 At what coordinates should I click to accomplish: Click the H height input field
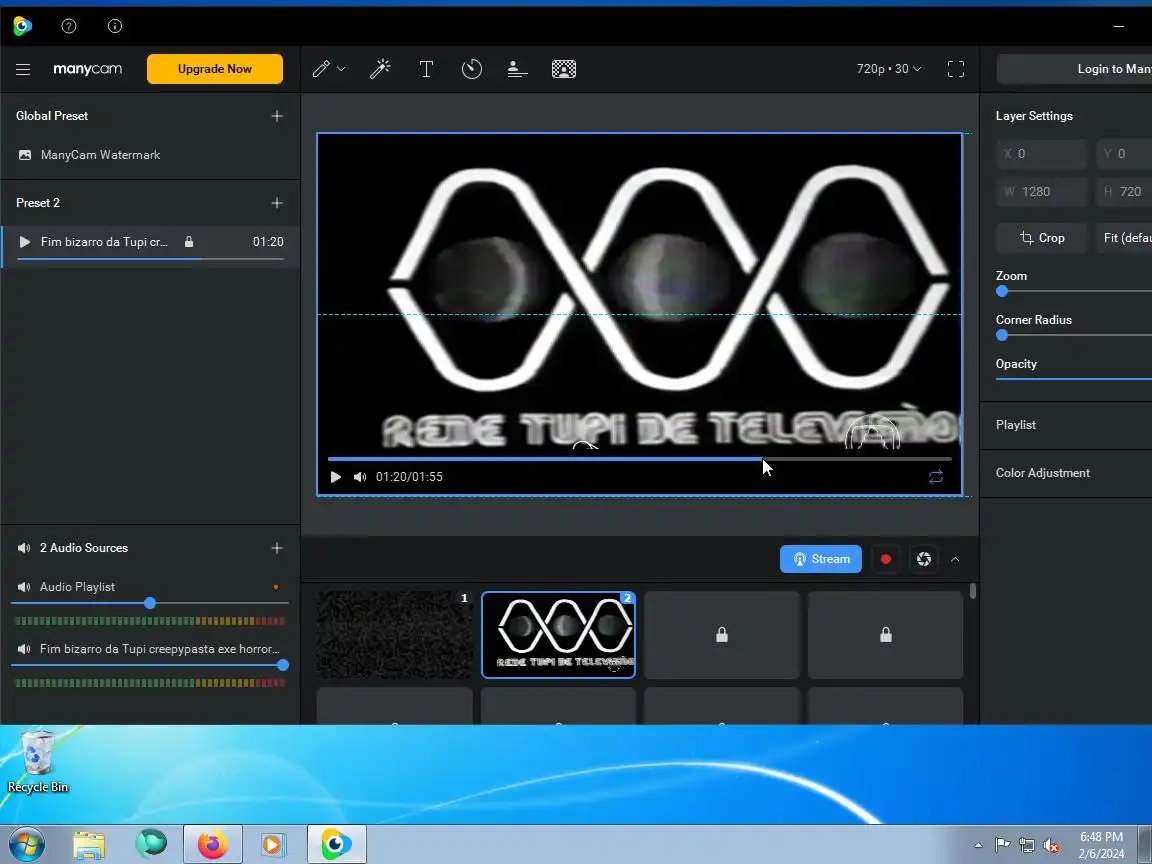1124,192
